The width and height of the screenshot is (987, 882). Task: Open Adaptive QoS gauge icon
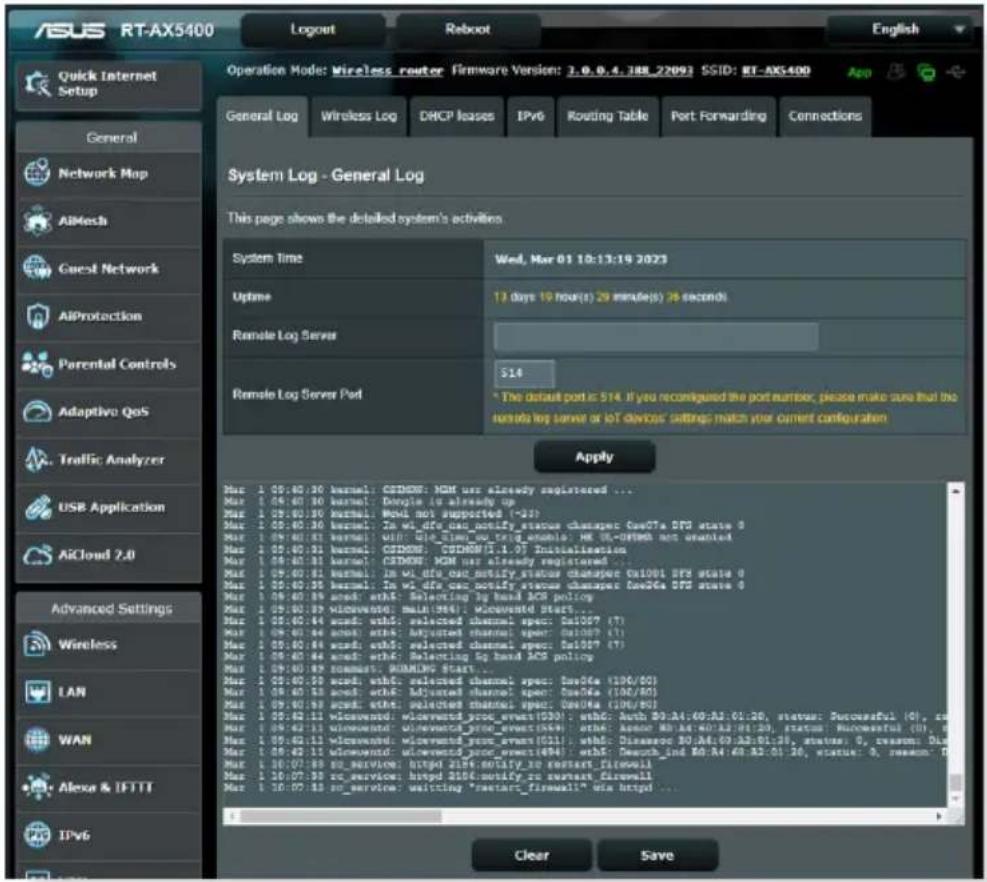pos(37,412)
